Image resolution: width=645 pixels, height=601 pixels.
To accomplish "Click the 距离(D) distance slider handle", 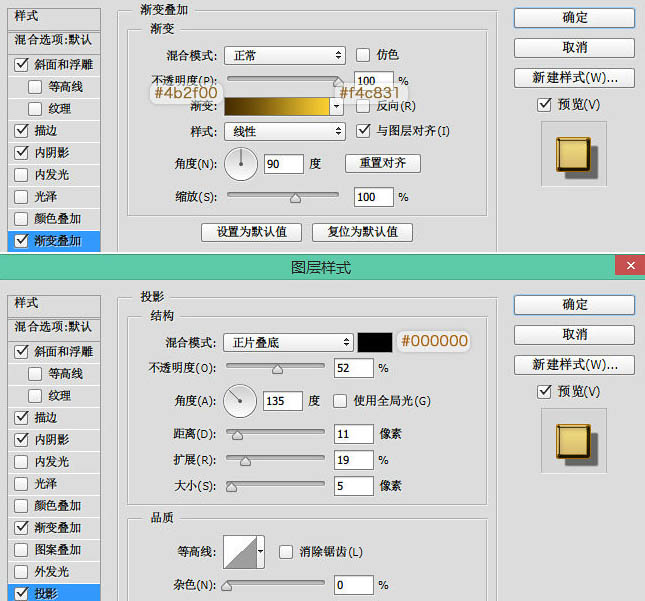I will 237,435.
